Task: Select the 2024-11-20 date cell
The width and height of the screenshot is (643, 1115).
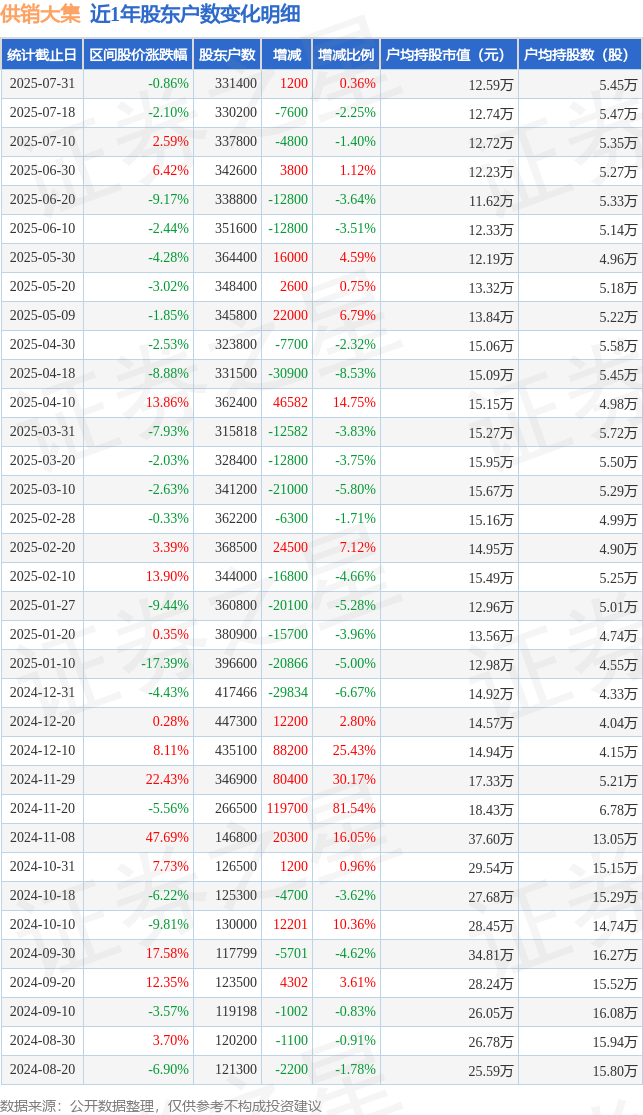Action: pos(42,809)
